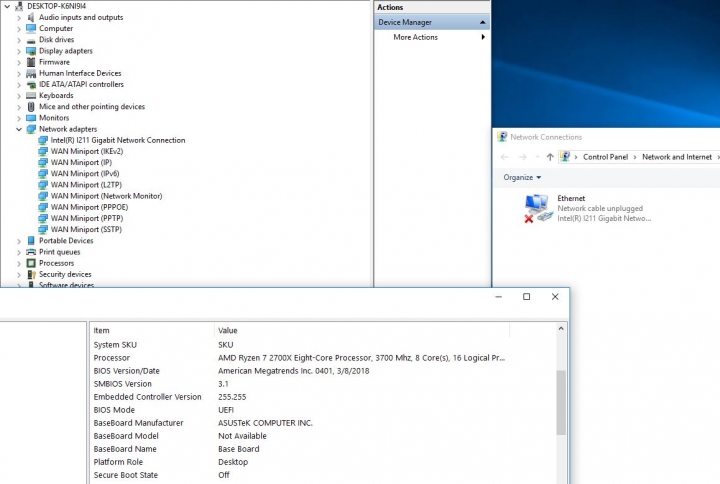This screenshot has height=484, width=720.
Task: Open the More Actions submenu
Action: (483, 37)
